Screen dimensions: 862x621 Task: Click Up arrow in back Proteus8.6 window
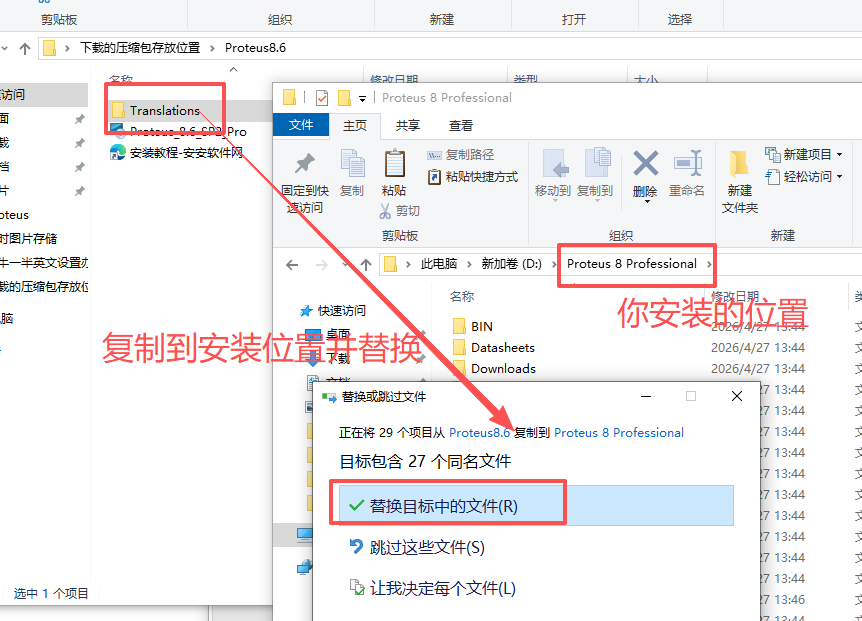point(25,48)
